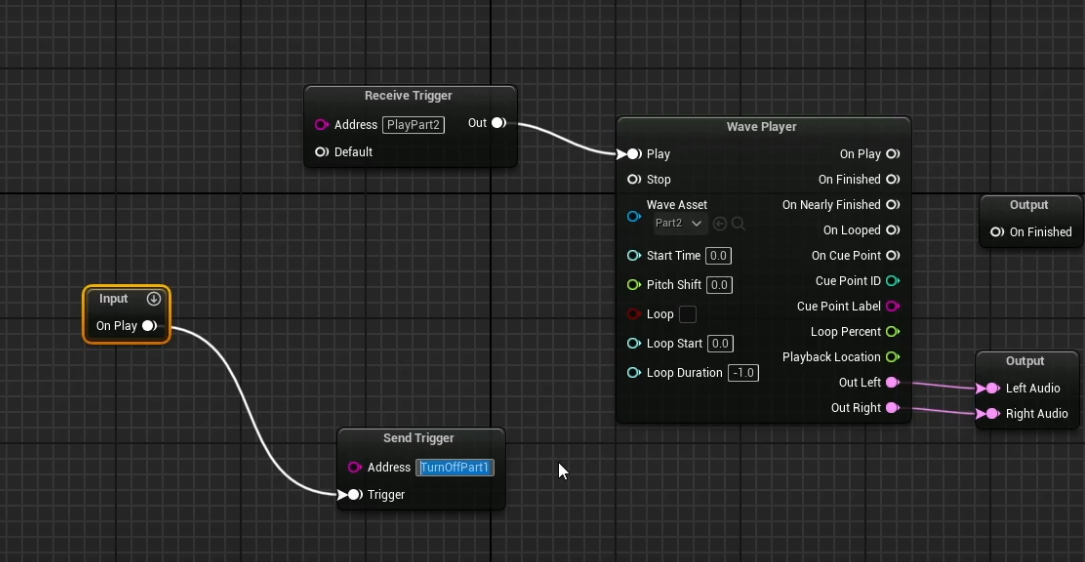Click the Wave Player On Finished output pin

[x=893, y=180]
